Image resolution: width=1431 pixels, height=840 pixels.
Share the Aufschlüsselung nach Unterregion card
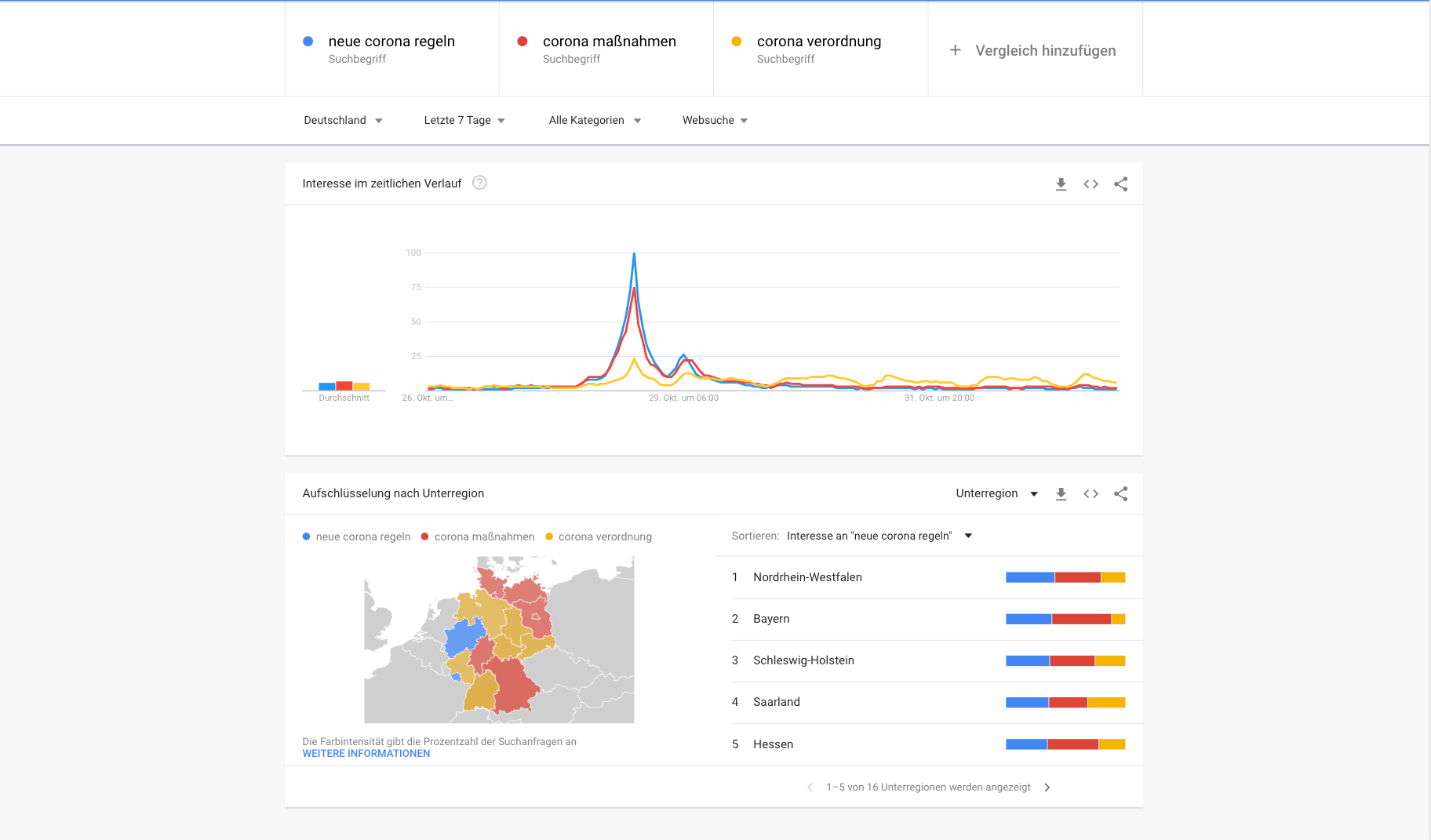pos(1120,494)
